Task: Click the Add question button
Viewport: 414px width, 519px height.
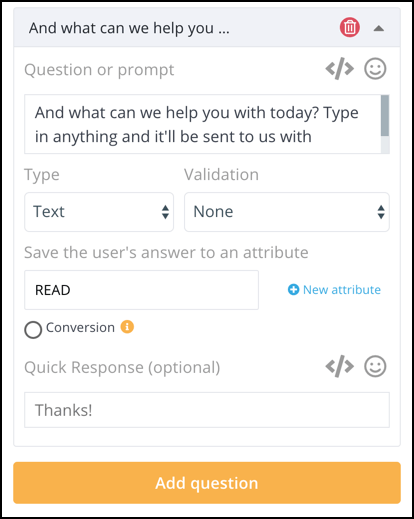Action: [207, 483]
